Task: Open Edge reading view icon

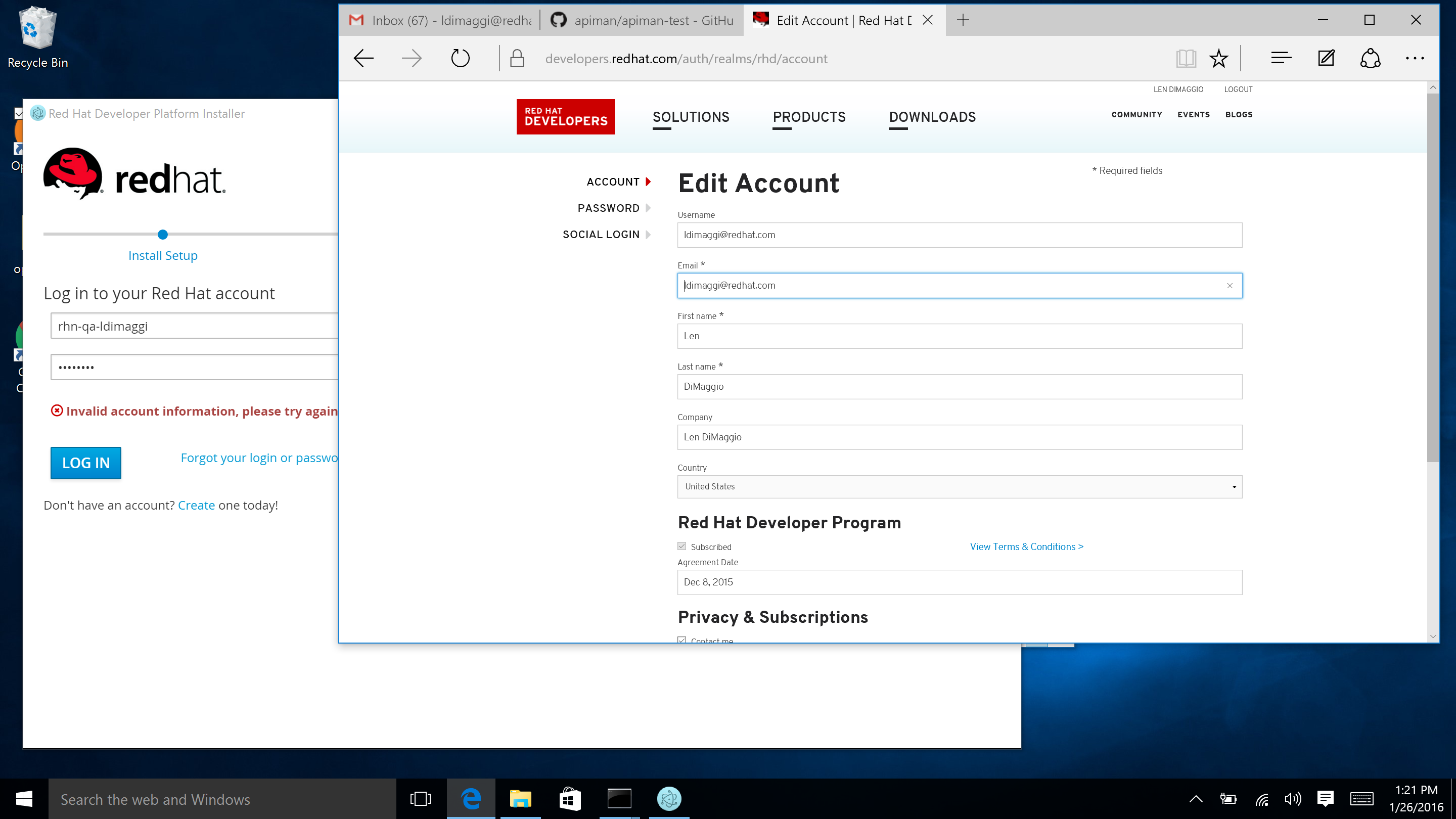Action: 1186,58
